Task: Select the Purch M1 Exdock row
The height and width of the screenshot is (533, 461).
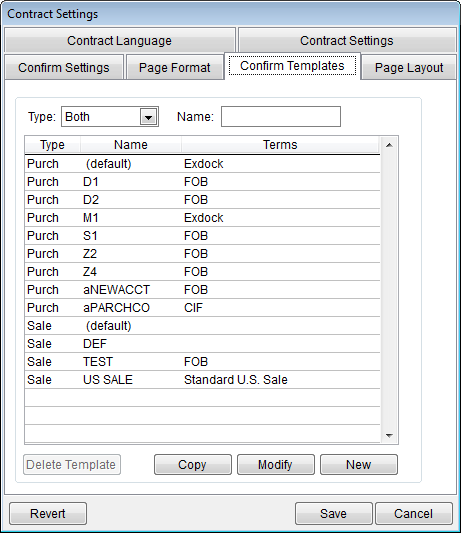Action: (202, 218)
